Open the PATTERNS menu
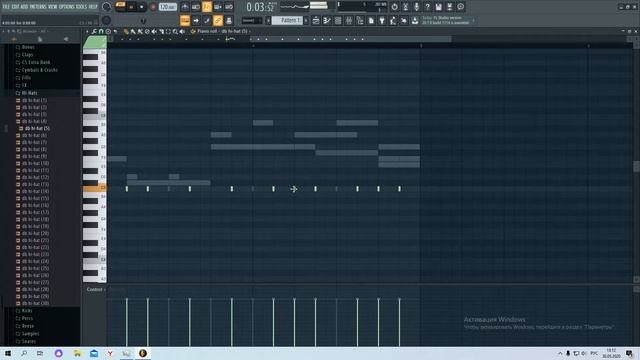Screen dimensions: 640x360 click(38, 7)
